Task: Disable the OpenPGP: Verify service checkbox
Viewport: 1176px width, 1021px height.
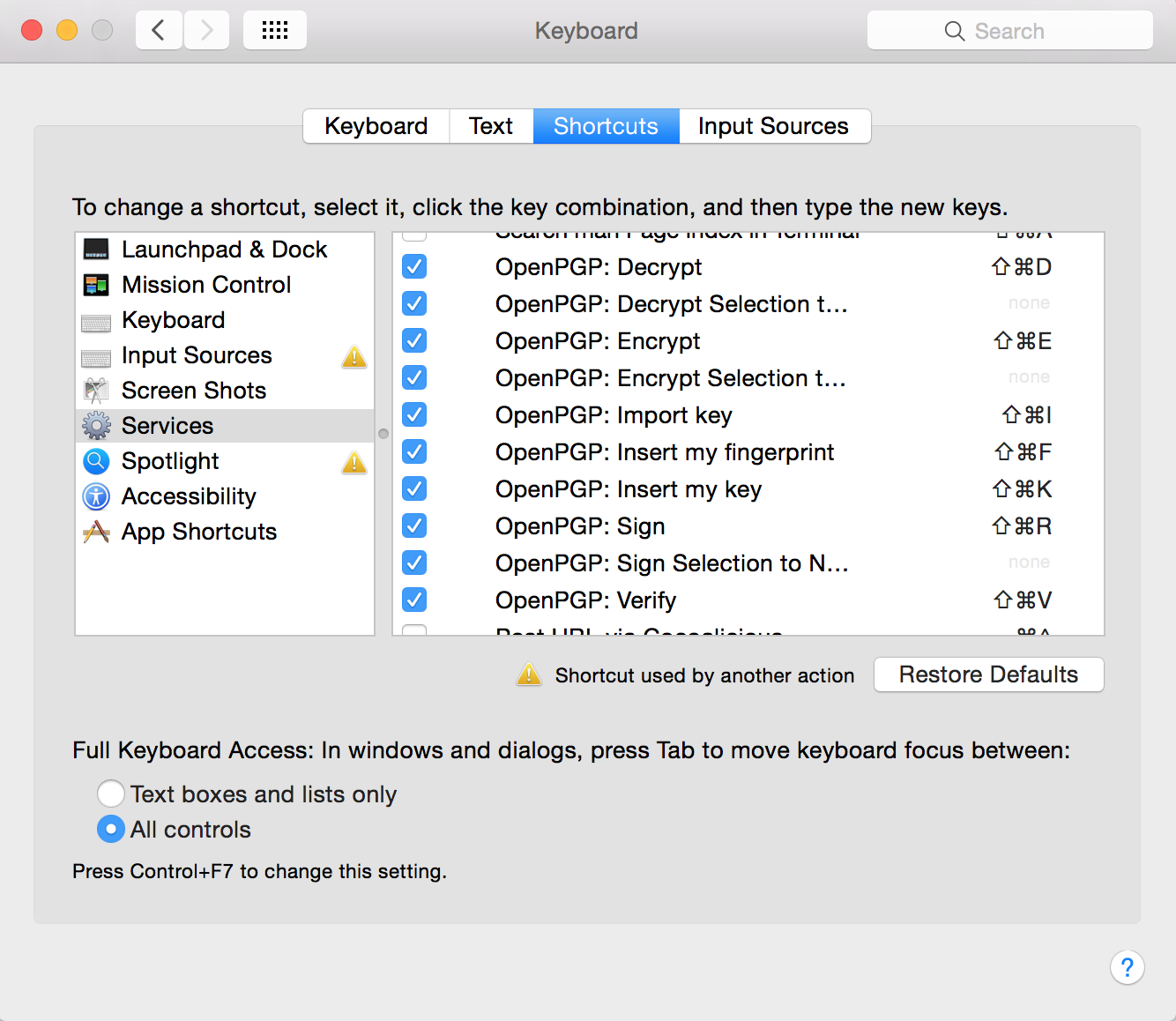Action: (x=414, y=600)
